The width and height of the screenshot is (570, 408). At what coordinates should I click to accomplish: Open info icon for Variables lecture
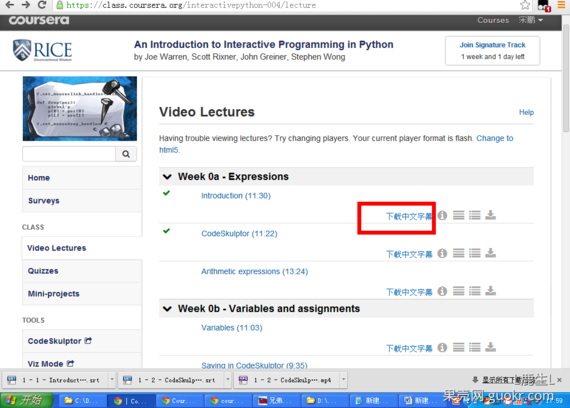coord(442,347)
